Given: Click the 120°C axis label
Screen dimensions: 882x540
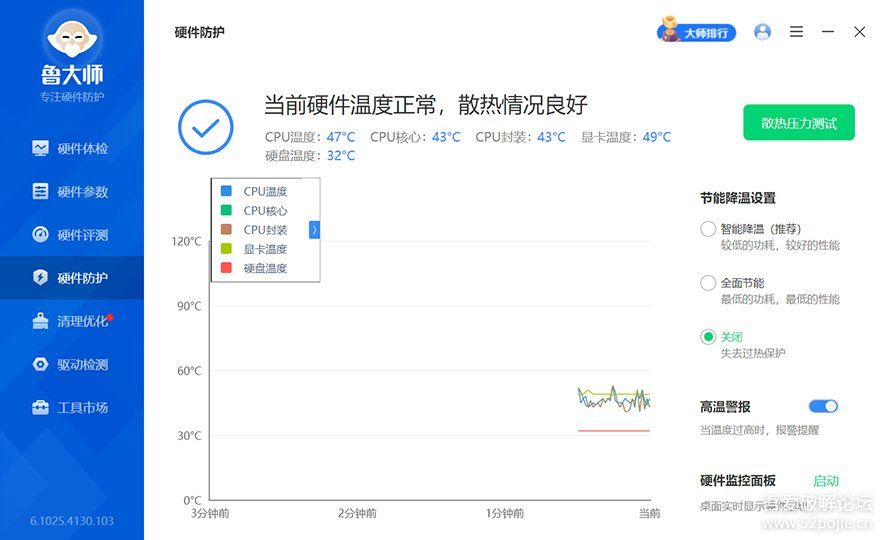Looking at the screenshot, I should (x=186, y=241).
